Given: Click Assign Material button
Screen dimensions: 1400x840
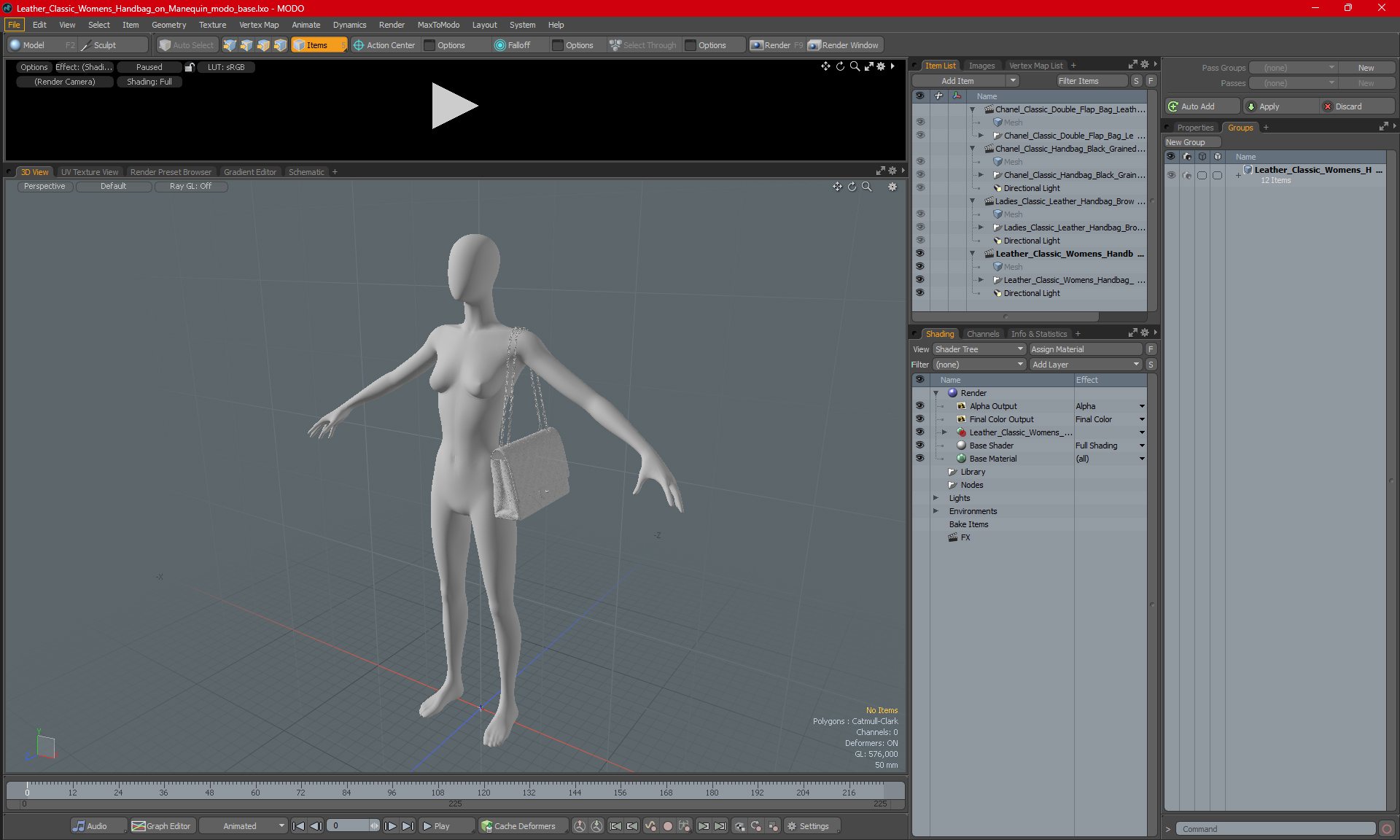Looking at the screenshot, I should tap(1086, 349).
